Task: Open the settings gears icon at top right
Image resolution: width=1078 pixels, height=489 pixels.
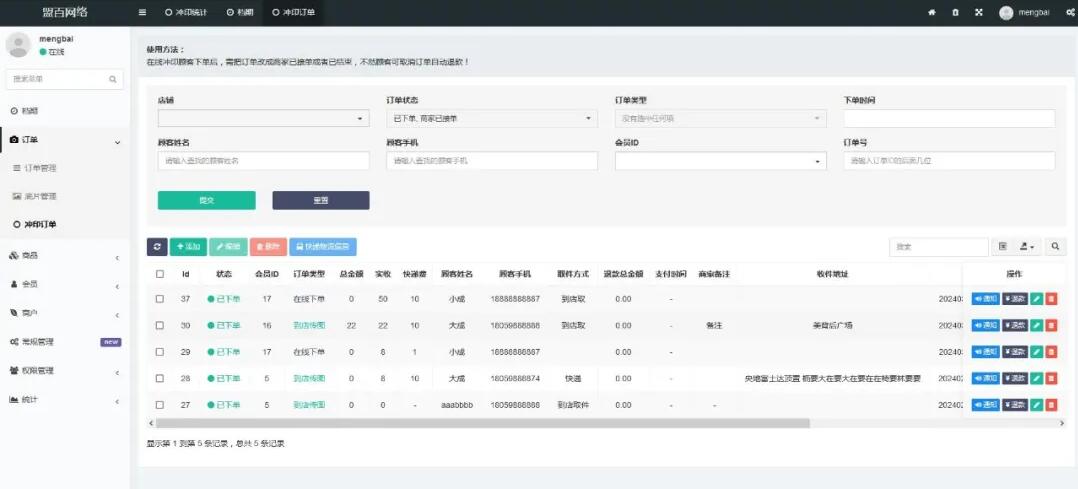Action: pyautogui.click(x=1070, y=12)
